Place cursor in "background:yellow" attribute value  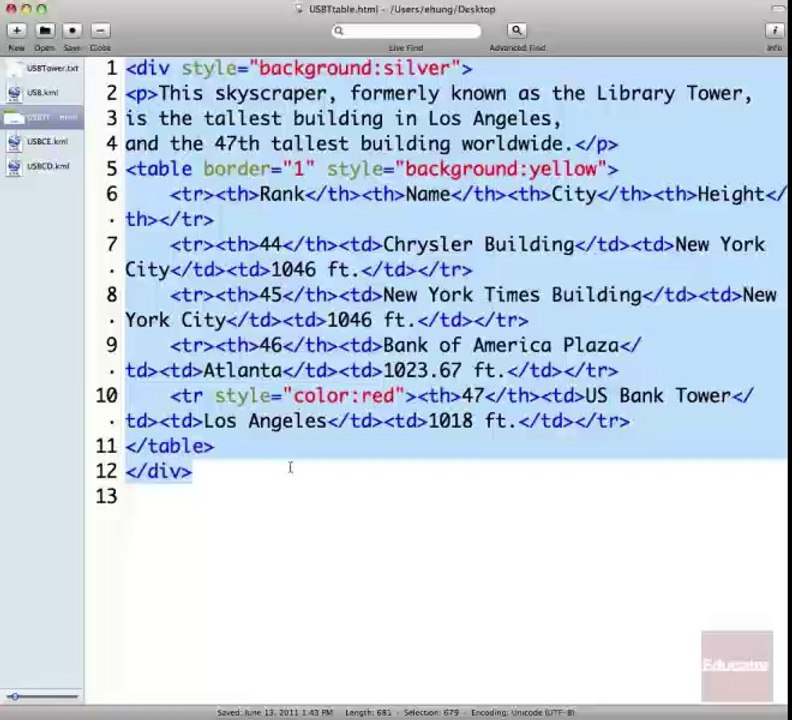501,169
